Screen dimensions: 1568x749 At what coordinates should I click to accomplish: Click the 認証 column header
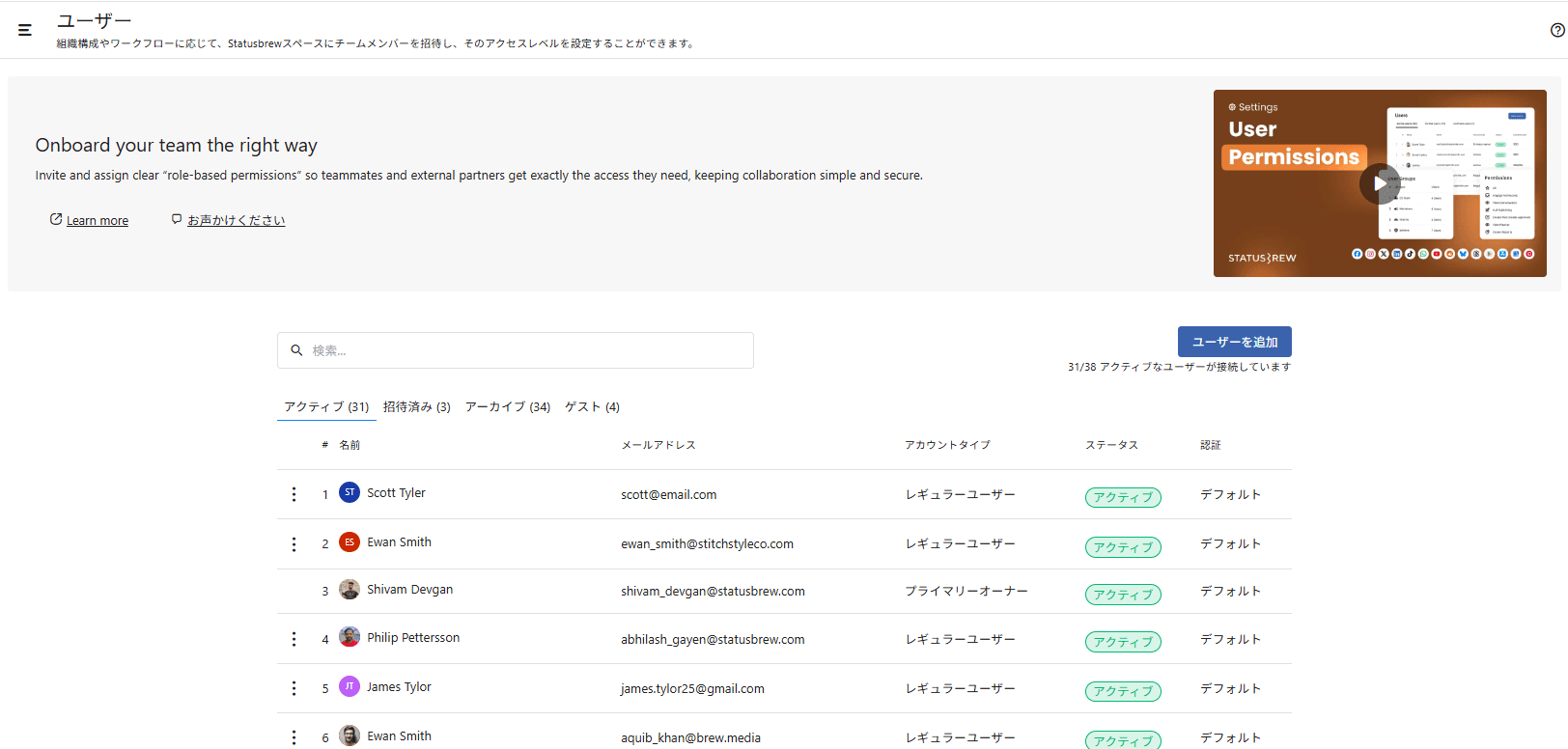(1211, 445)
